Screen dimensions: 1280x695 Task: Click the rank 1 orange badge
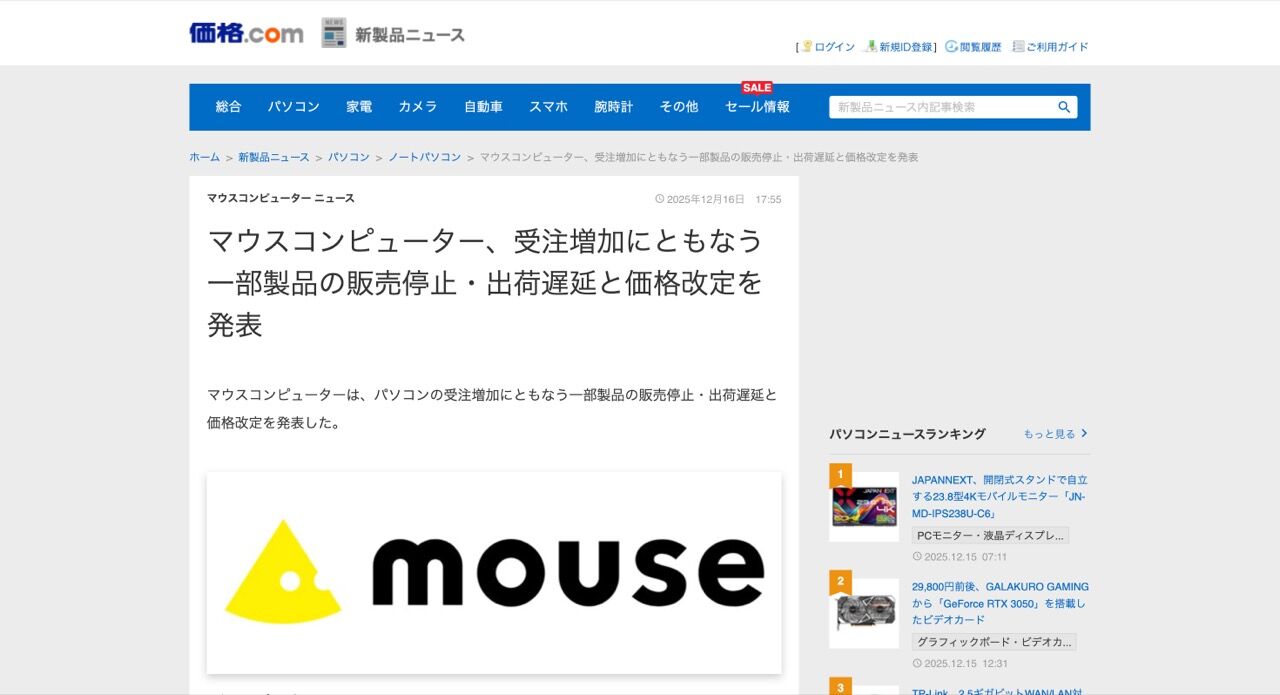pos(841,474)
